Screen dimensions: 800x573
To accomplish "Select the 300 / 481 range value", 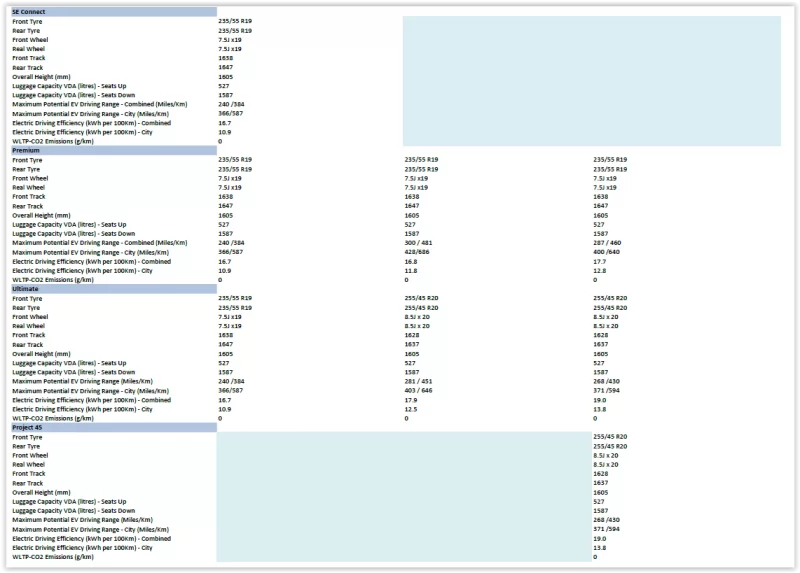I will tap(419, 242).
